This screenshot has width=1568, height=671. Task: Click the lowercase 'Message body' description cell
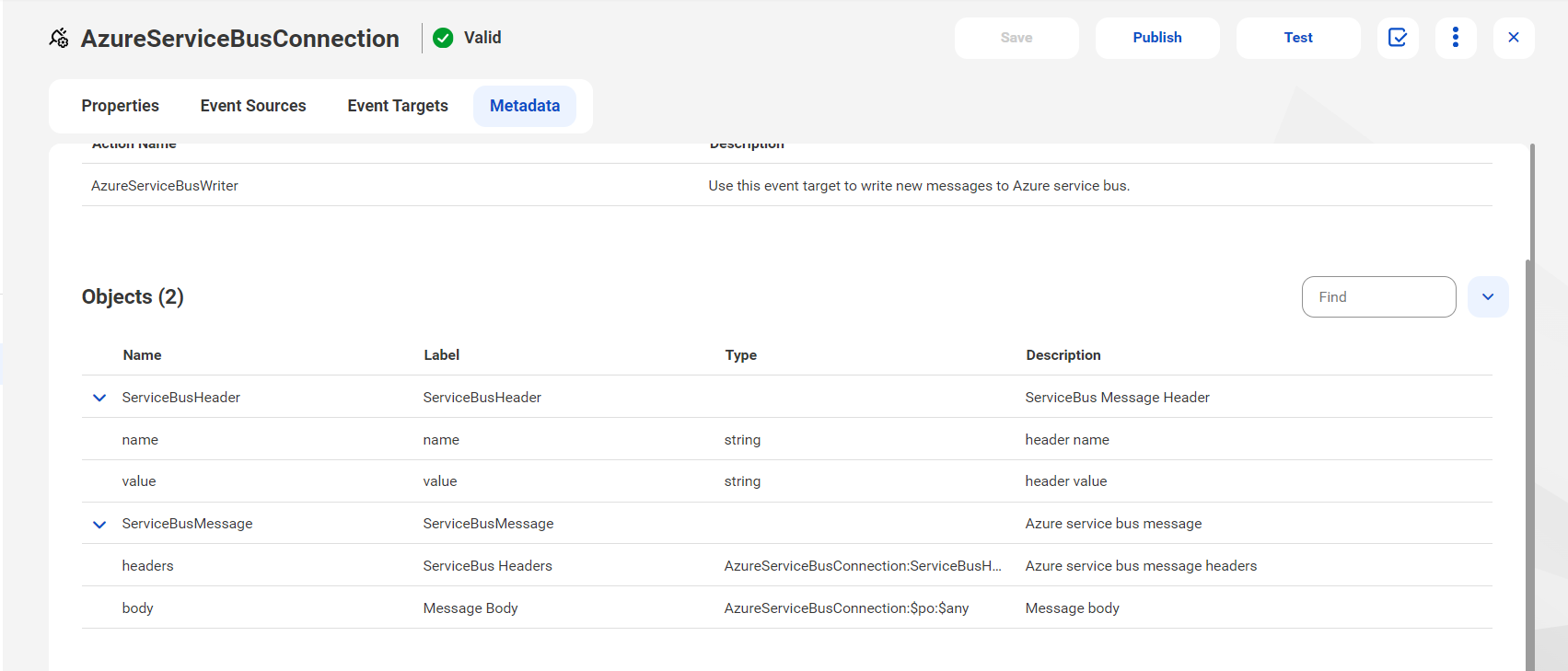coord(1073,608)
